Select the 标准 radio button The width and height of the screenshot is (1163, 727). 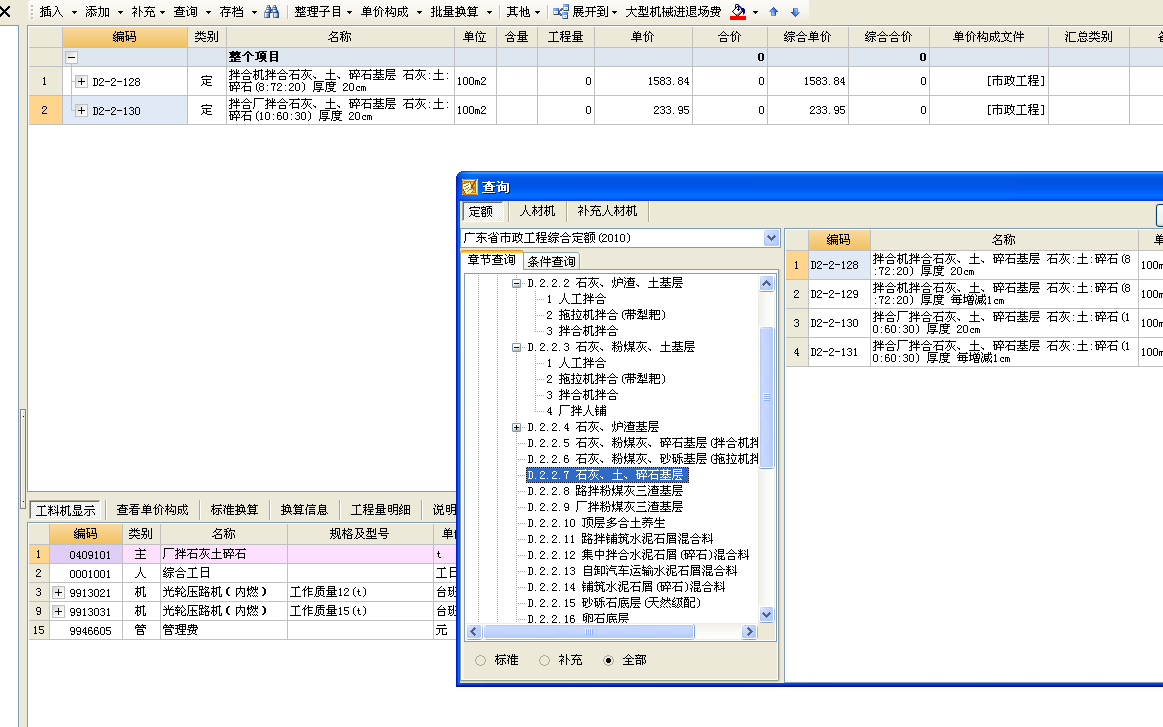point(481,660)
